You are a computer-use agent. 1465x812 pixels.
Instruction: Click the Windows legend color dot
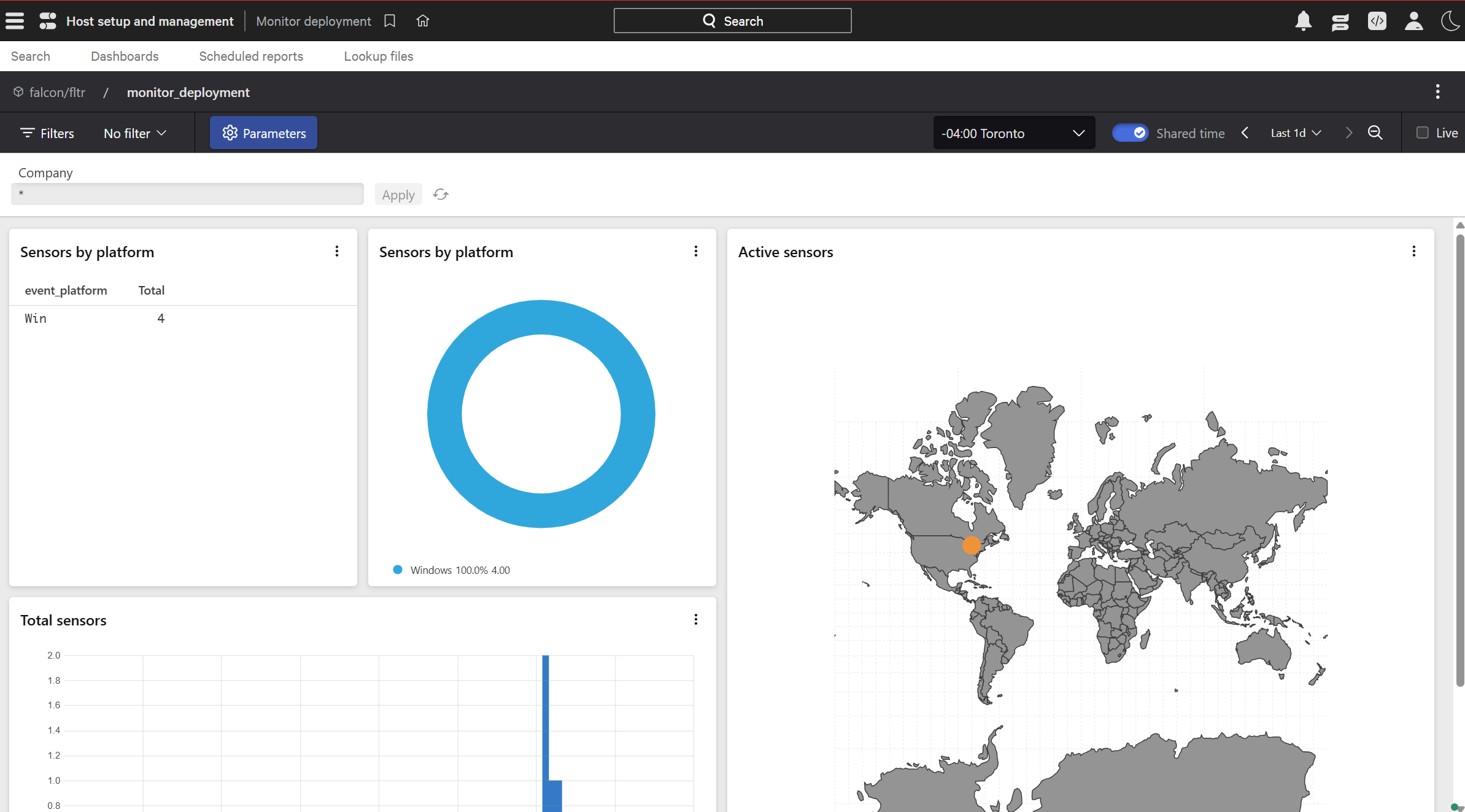point(398,570)
